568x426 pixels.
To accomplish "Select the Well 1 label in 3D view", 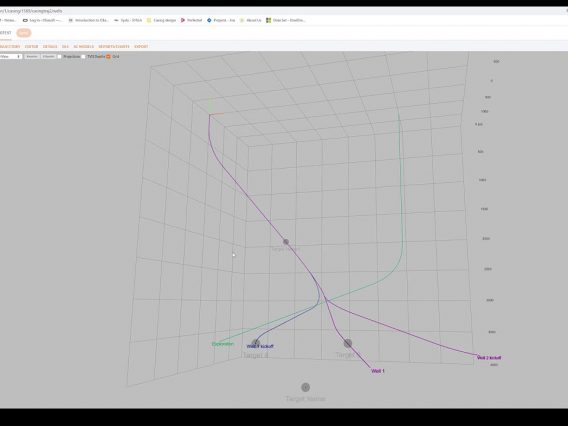I will coord(377,371).
